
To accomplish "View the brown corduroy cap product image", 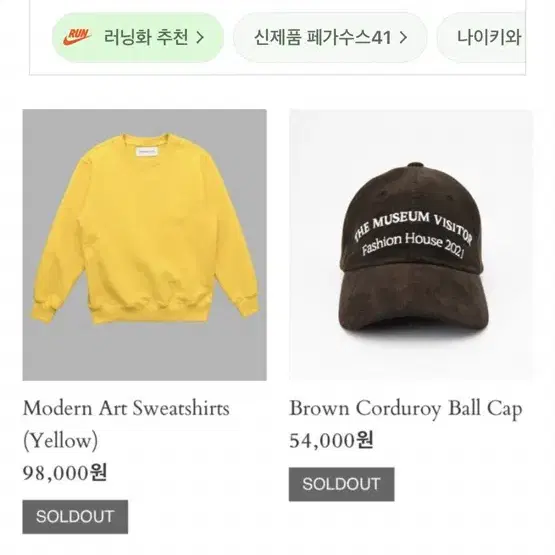I will click(411, 245).
